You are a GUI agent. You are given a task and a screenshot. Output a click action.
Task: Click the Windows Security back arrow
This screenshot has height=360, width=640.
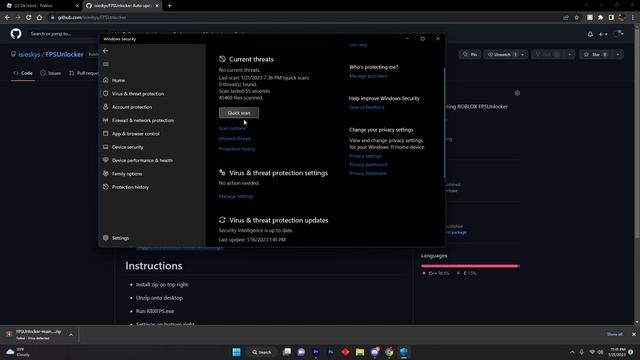point(106,51)
